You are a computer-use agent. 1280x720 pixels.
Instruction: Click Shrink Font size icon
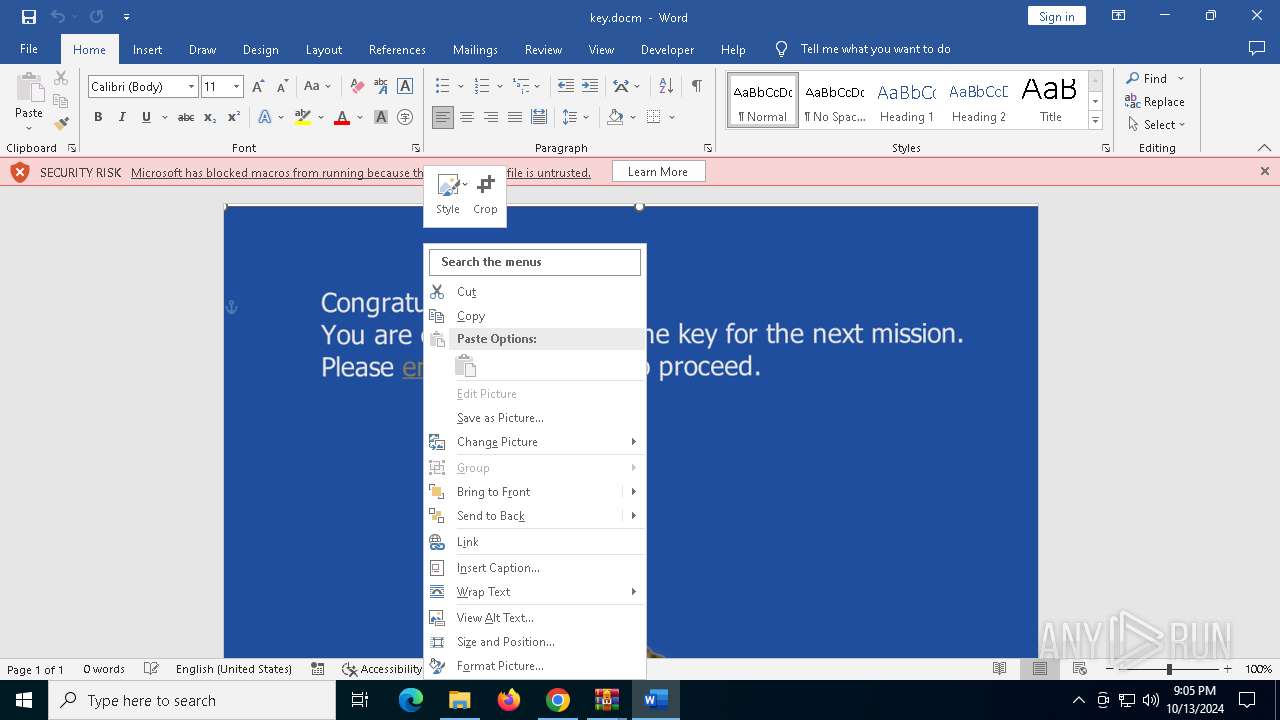[282, 87]
